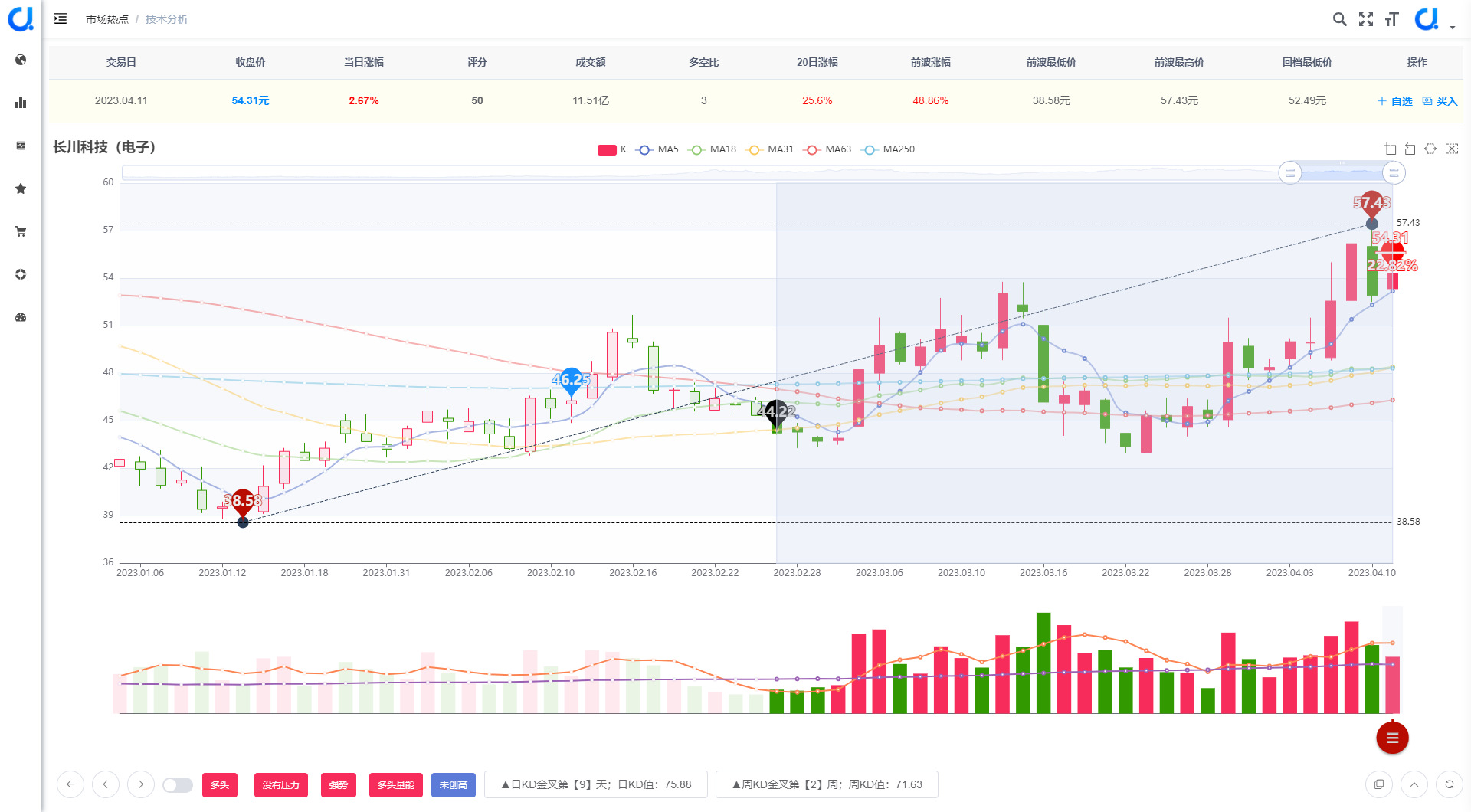Click the 技术分析 breadcrumb

tap(167, 19)
